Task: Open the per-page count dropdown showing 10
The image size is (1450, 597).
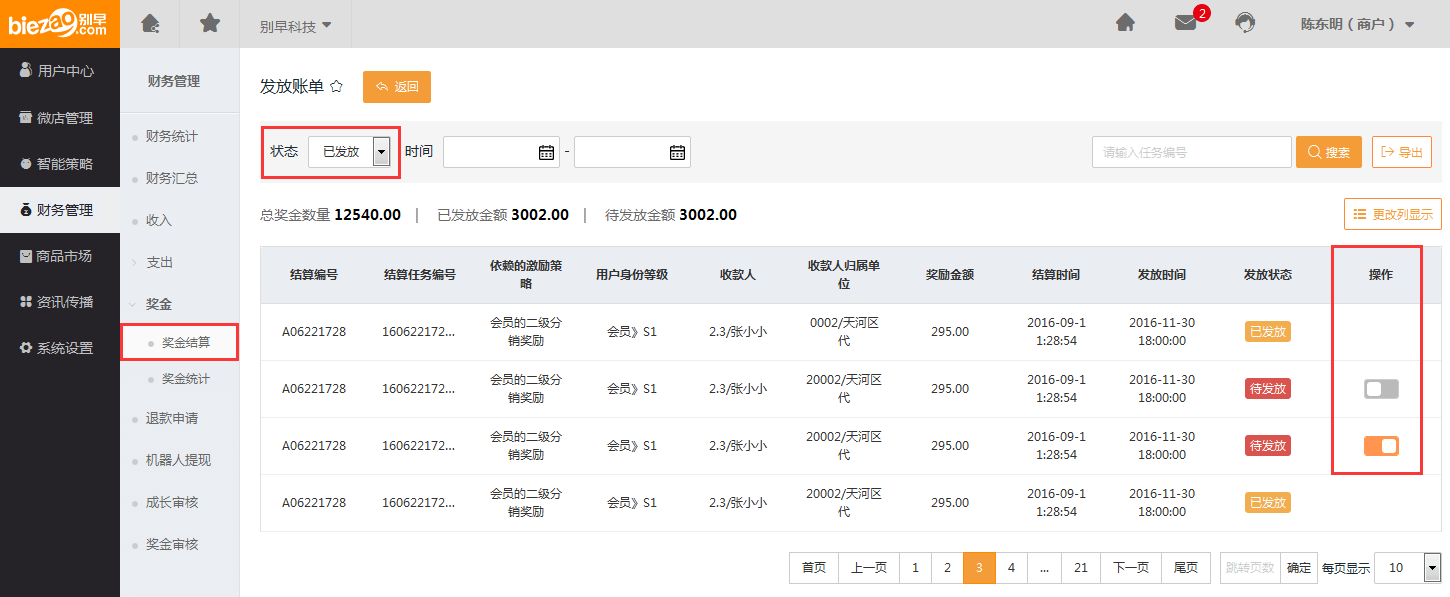Action: click(1407, 567)
